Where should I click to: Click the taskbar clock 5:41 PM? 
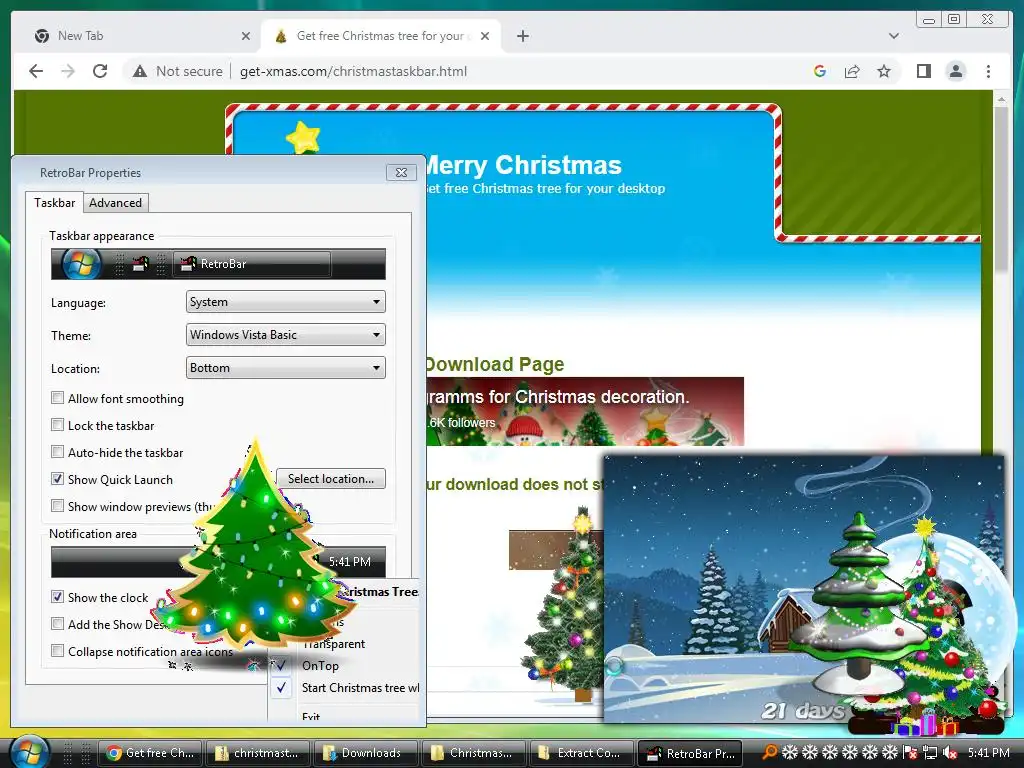(988, 752)
